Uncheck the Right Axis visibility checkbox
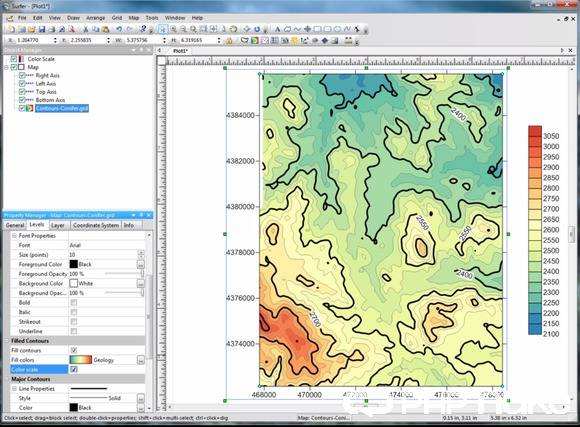This screenshot has width=580, height=427. coord(22,75)
